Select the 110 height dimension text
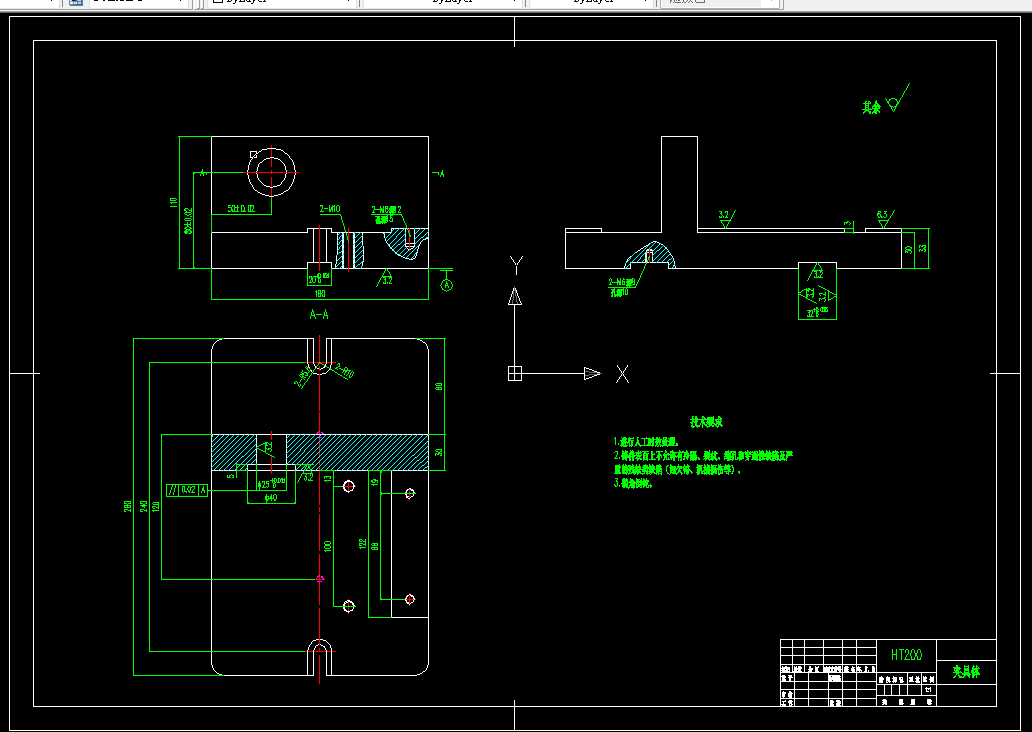This screenshot has height=732, width=1032. point(174,203)
